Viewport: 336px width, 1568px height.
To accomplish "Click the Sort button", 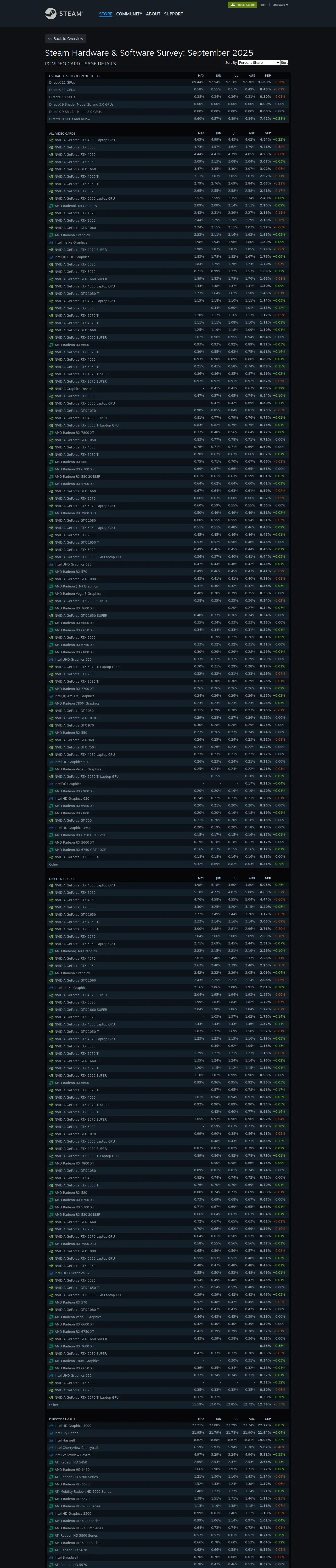I will click(x=284, y=63).
